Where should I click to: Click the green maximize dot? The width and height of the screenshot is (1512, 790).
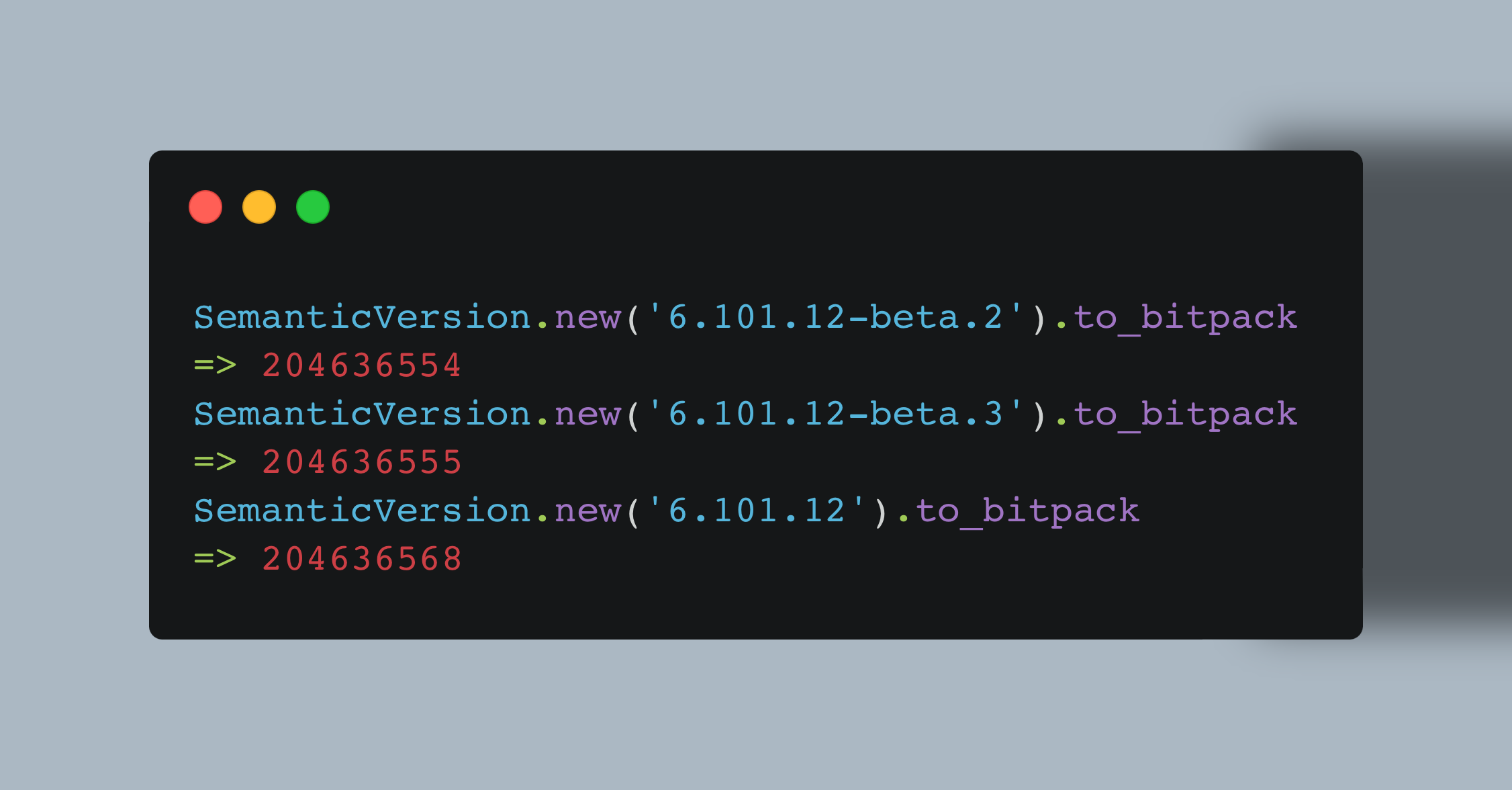[313, 207]
